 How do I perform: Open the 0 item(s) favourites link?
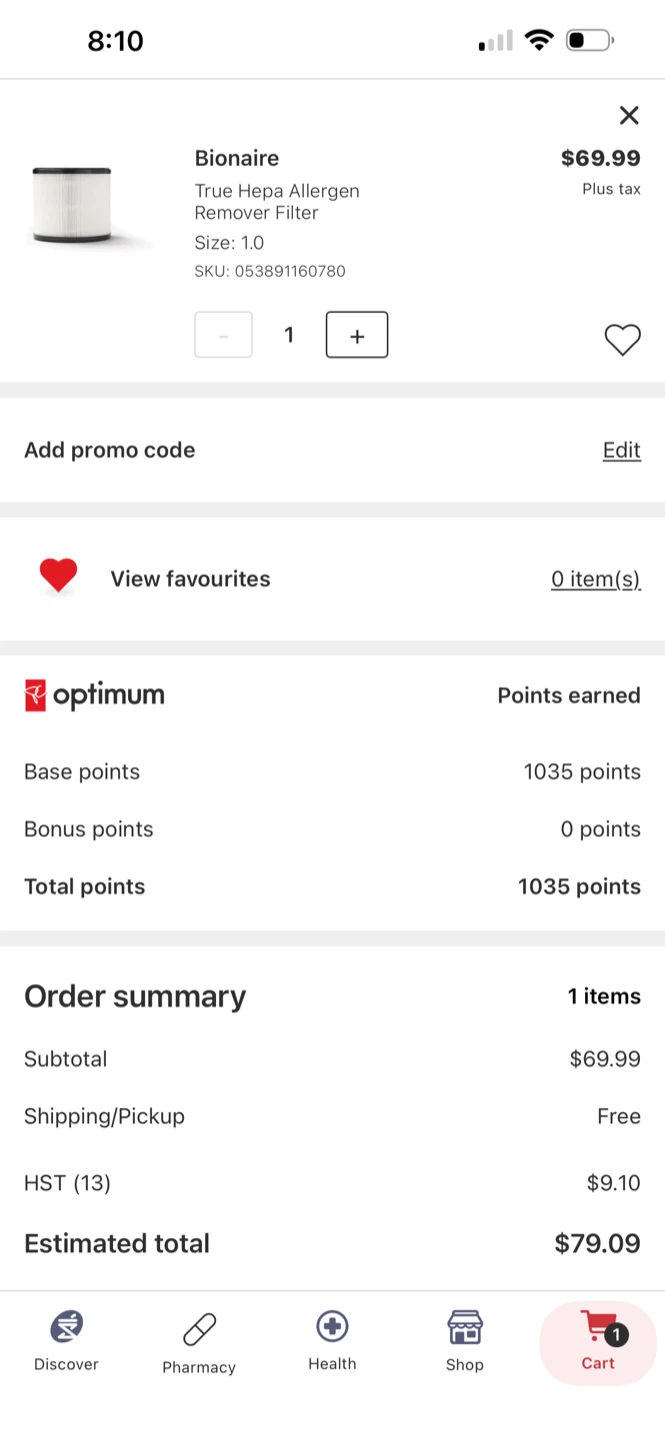596,579
